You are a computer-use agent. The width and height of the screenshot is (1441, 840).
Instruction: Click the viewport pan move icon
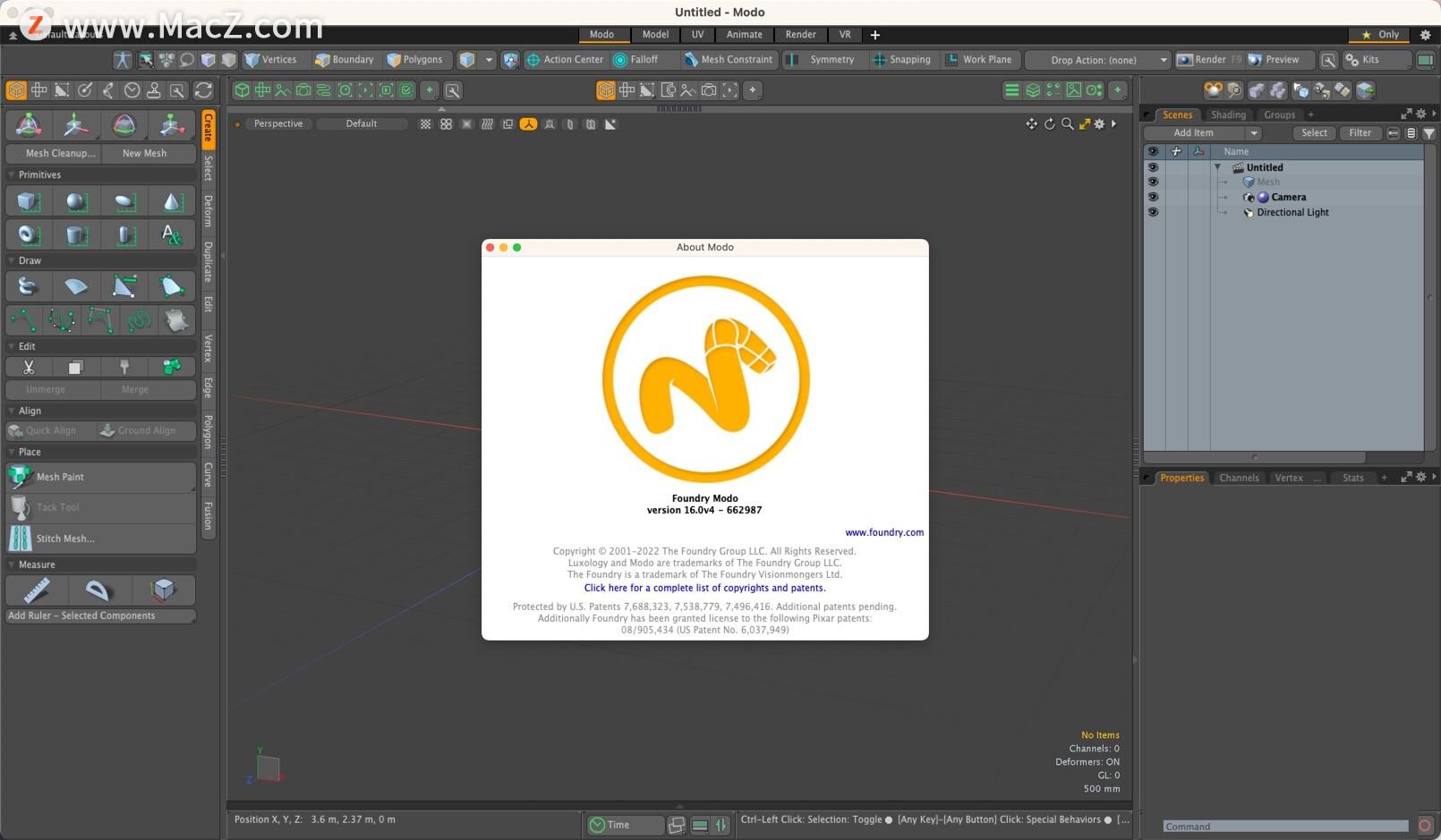coord(1031,124)
